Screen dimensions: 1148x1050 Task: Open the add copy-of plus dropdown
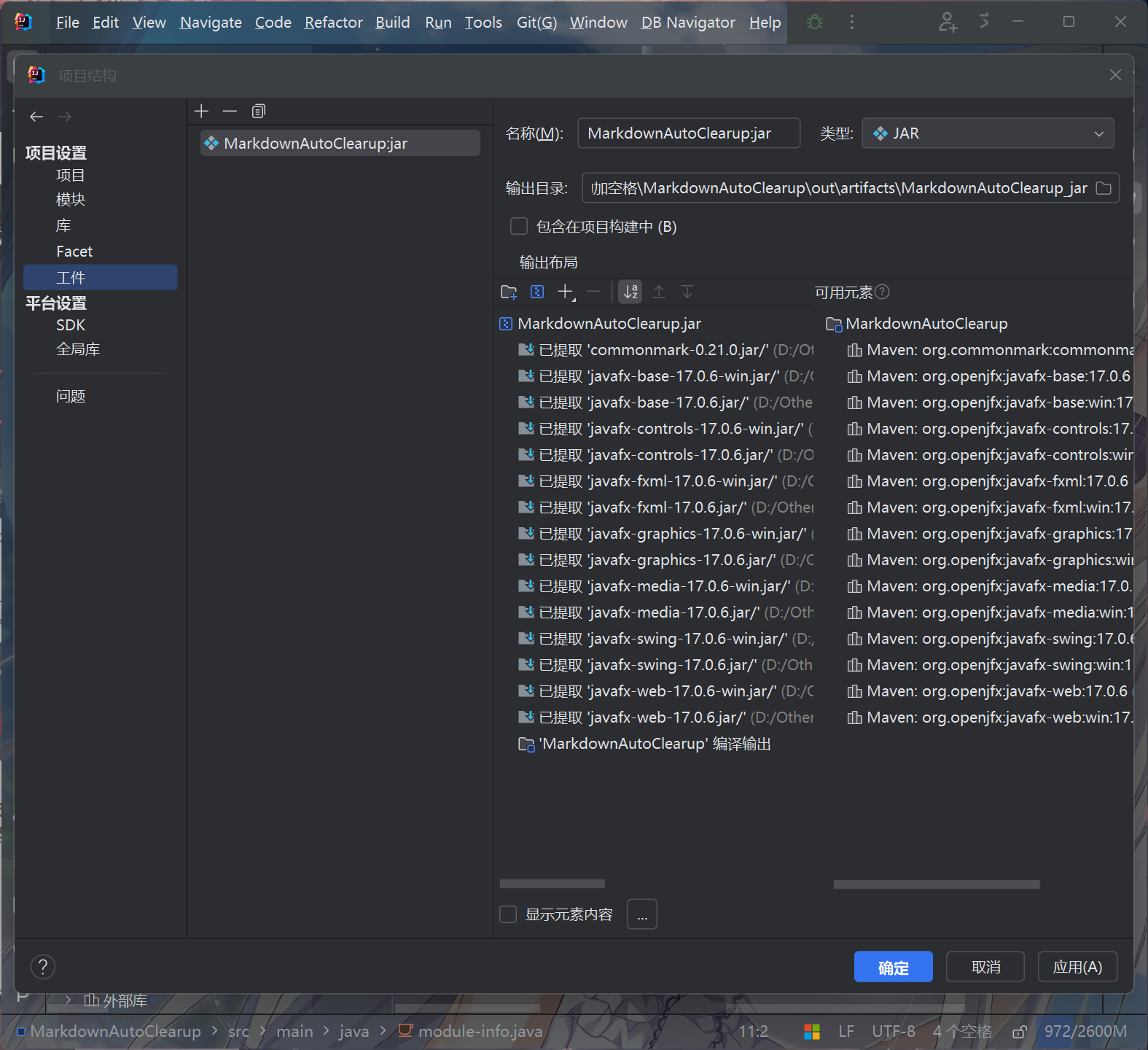(x=566, y=292)
